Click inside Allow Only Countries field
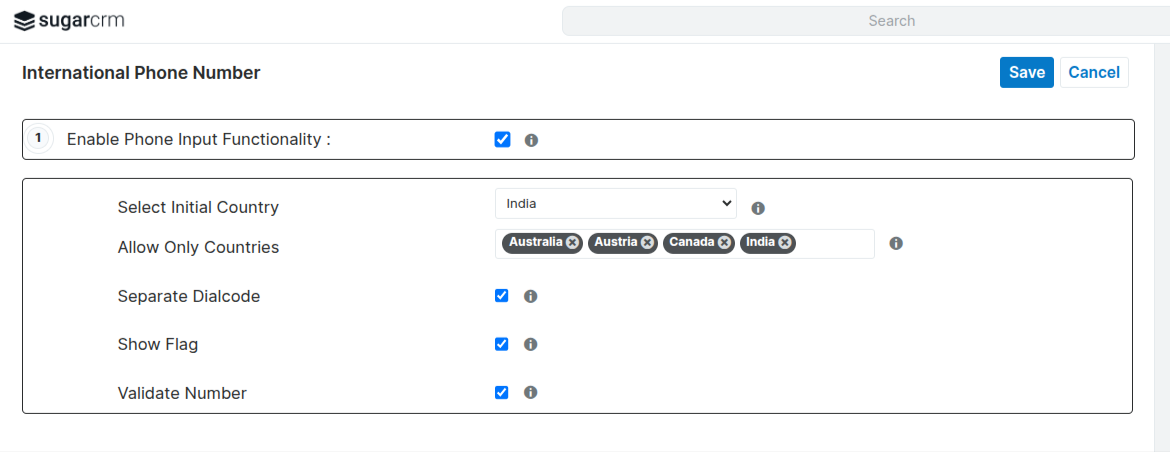This screenshot has width=1170, height=452. [835, 244]
